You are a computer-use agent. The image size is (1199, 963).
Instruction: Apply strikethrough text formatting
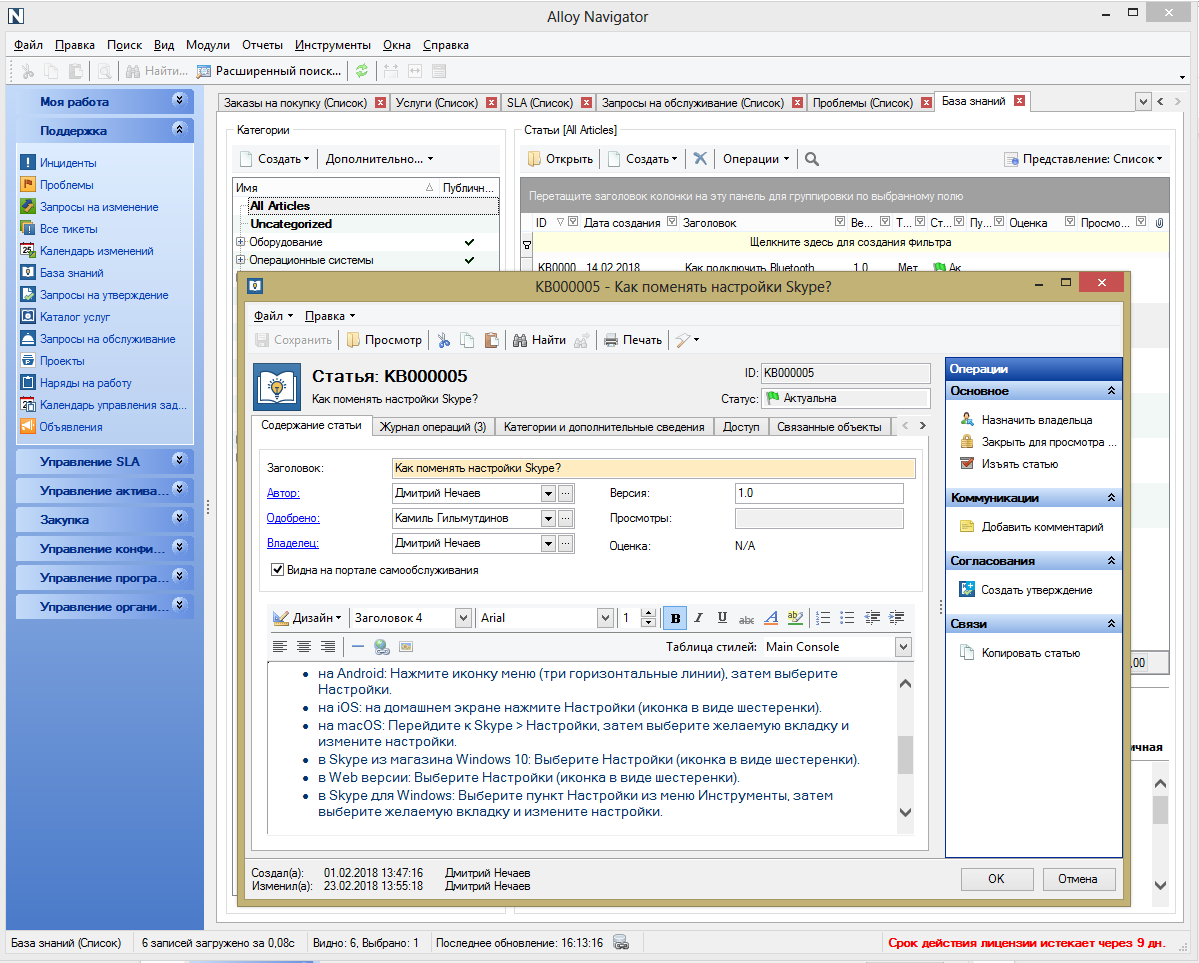point(746,618)
